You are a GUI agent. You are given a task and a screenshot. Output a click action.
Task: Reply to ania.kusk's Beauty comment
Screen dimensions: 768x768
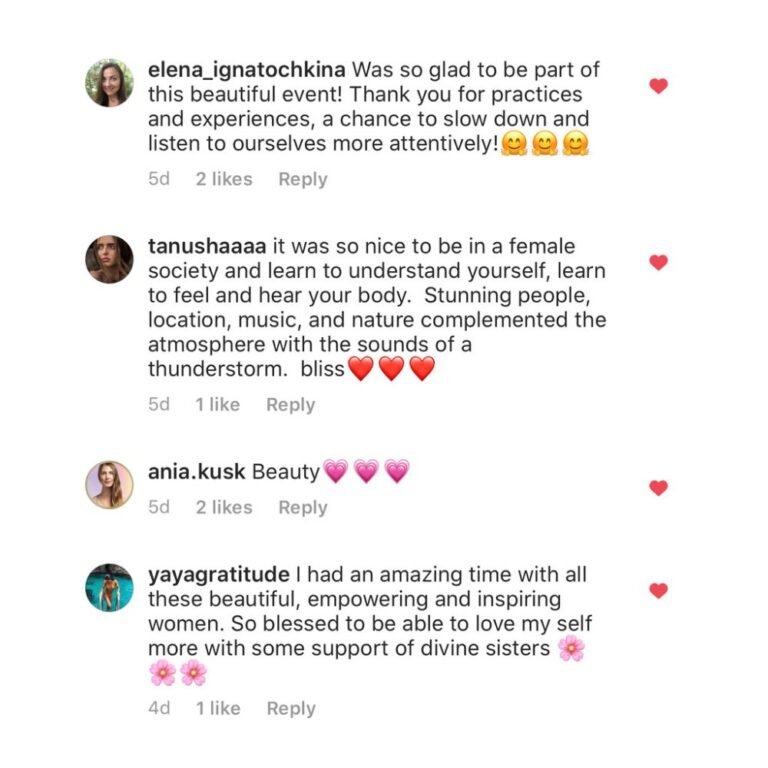pos(302,507)
